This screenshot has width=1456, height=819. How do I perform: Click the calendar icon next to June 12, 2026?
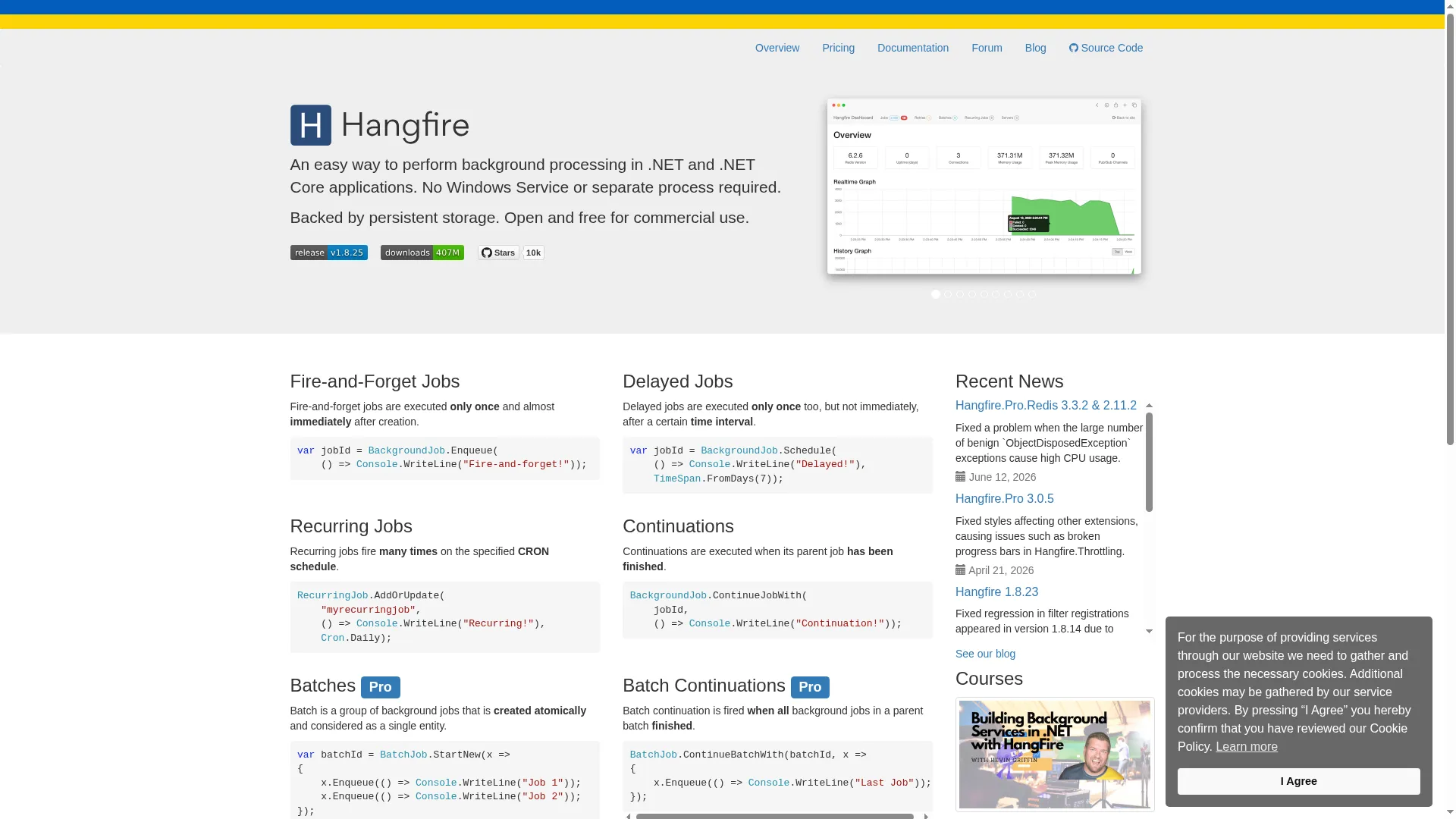click(x=960, y=476)
